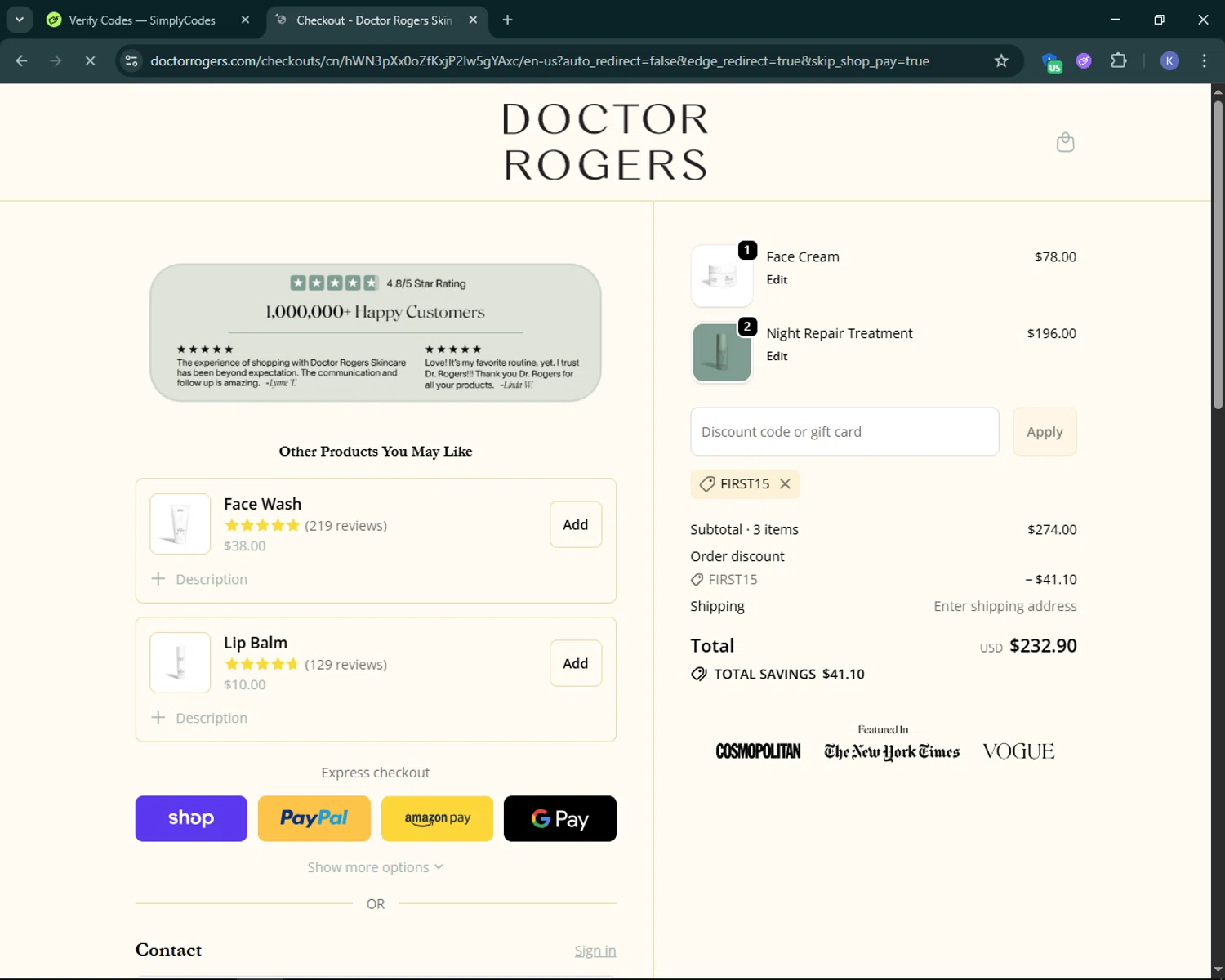Check out with Amazon Pay
This screenshot has width=1225, height=980.
coord(437,818)
